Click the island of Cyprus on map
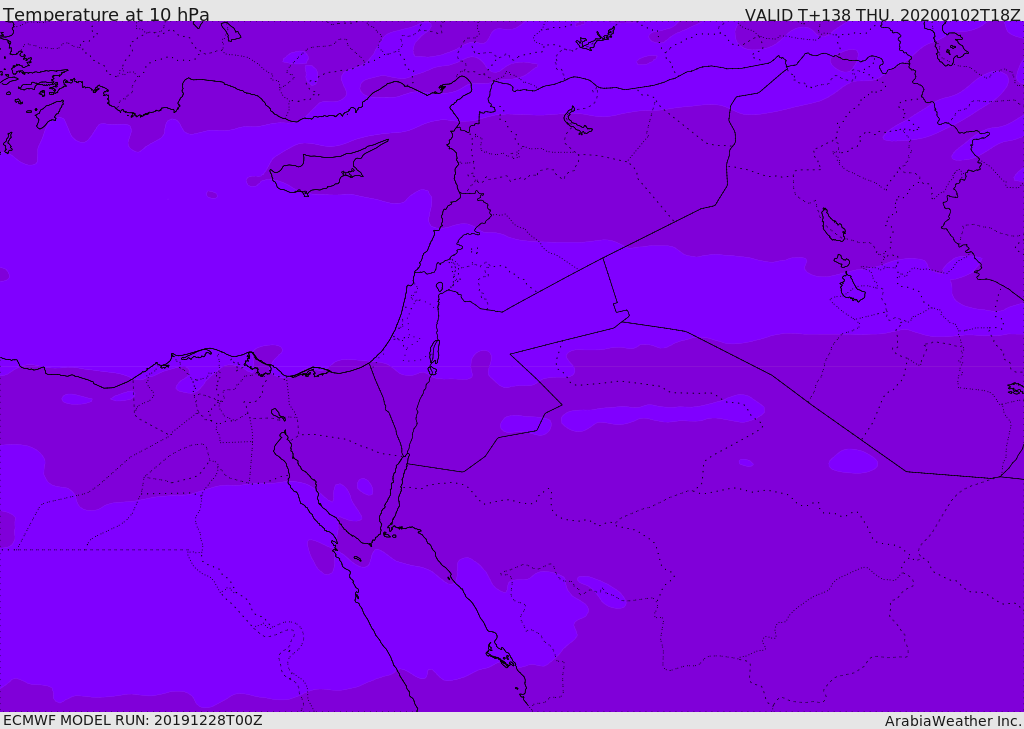The width and height of the screenshot is (1024, 729). 327,169
